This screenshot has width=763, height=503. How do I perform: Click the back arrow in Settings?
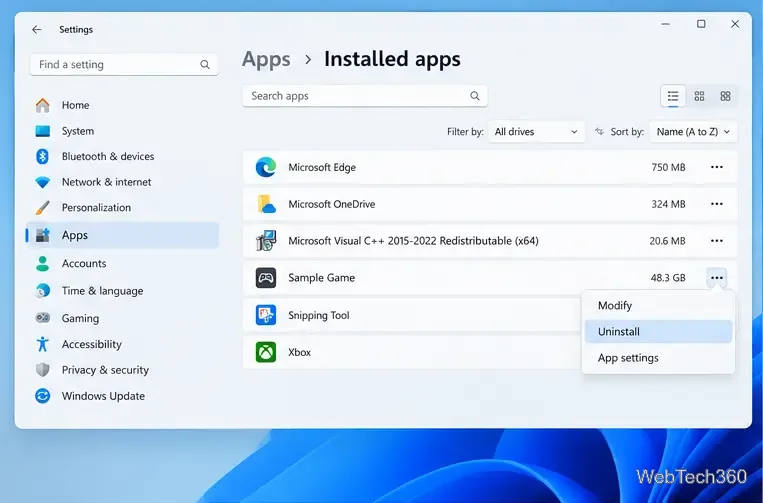[x=36, y=30]
